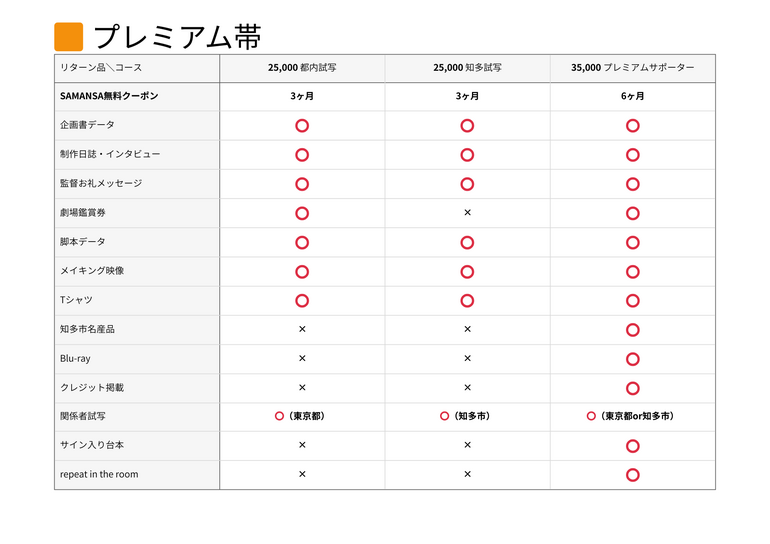Click the red circle for 脚本データ under 都内試写
770x544 pixels.
click(302, 242)
